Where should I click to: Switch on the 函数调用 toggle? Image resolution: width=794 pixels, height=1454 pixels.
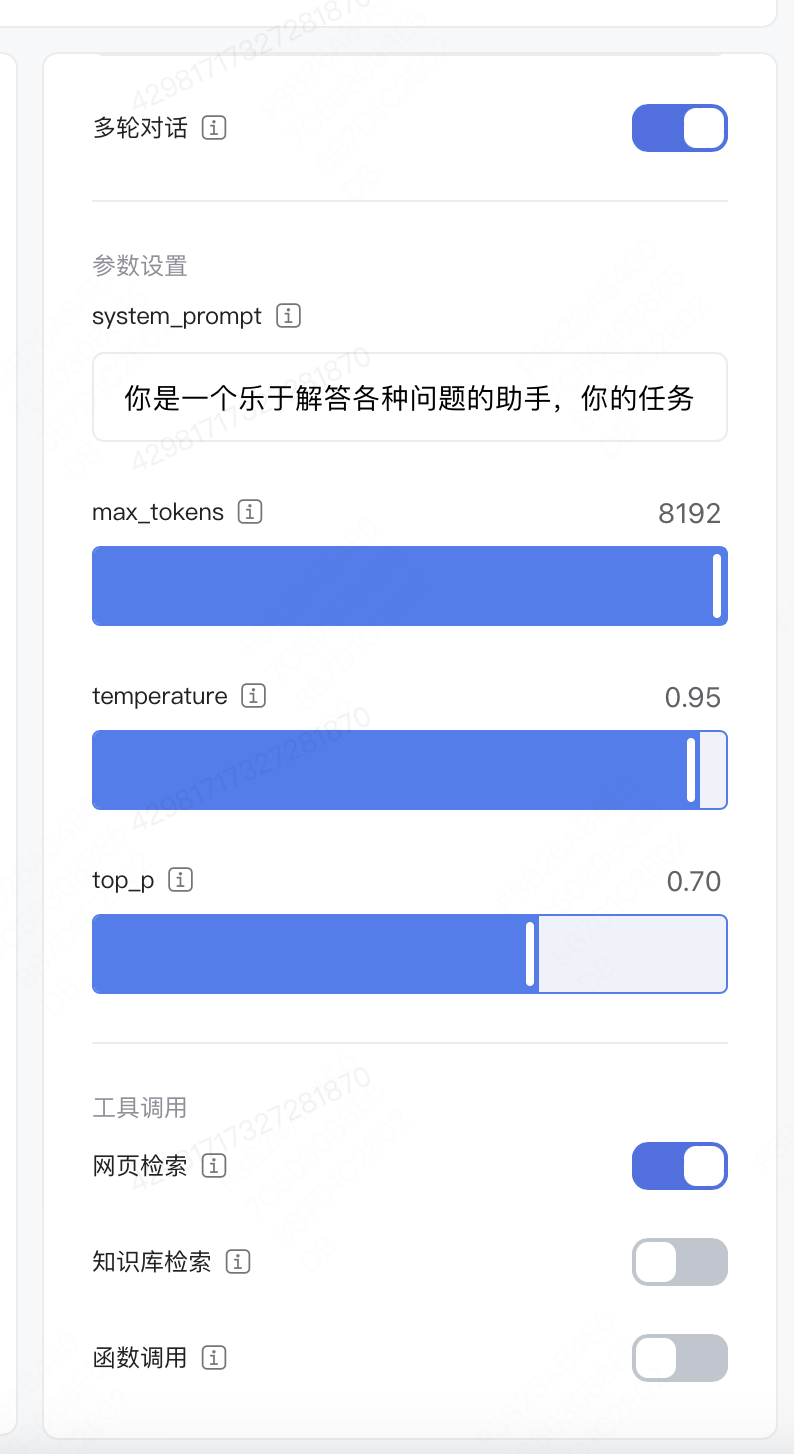(x=679, y=1358)
